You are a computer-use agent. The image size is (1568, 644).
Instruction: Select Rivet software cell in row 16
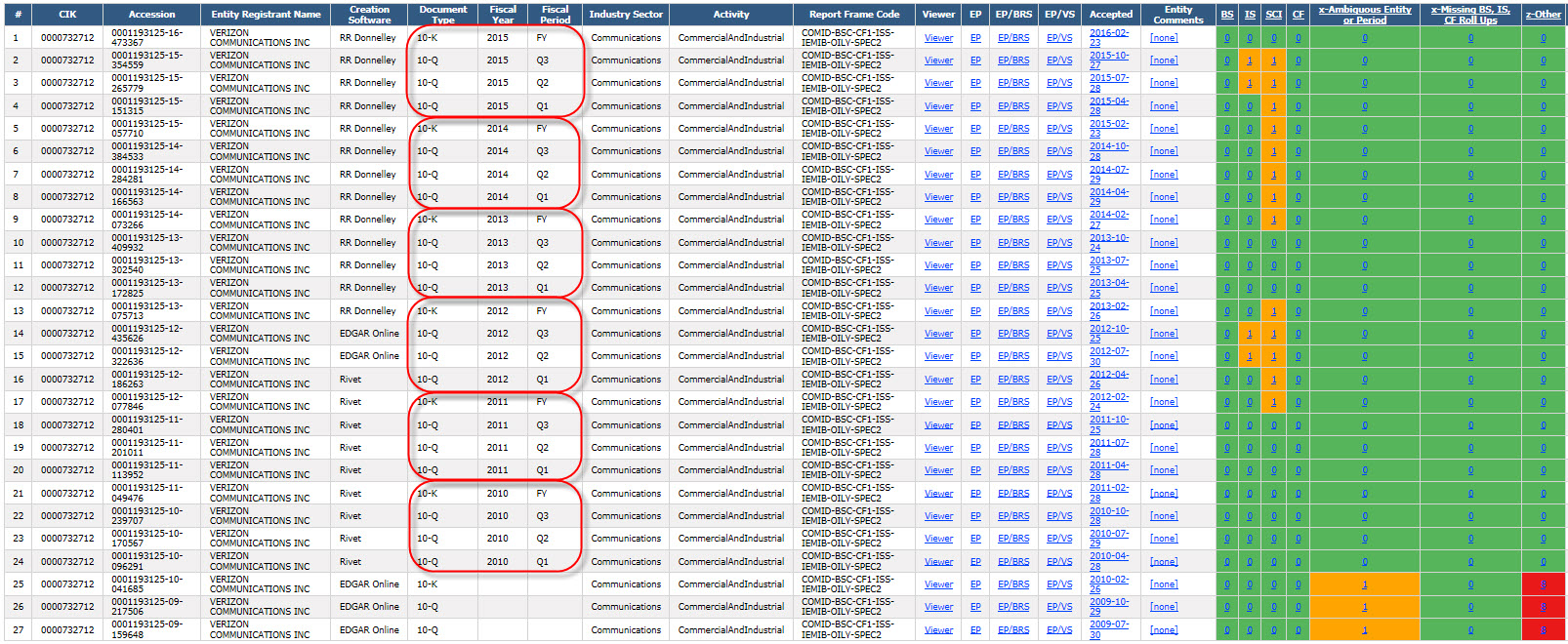pos(351,380)
